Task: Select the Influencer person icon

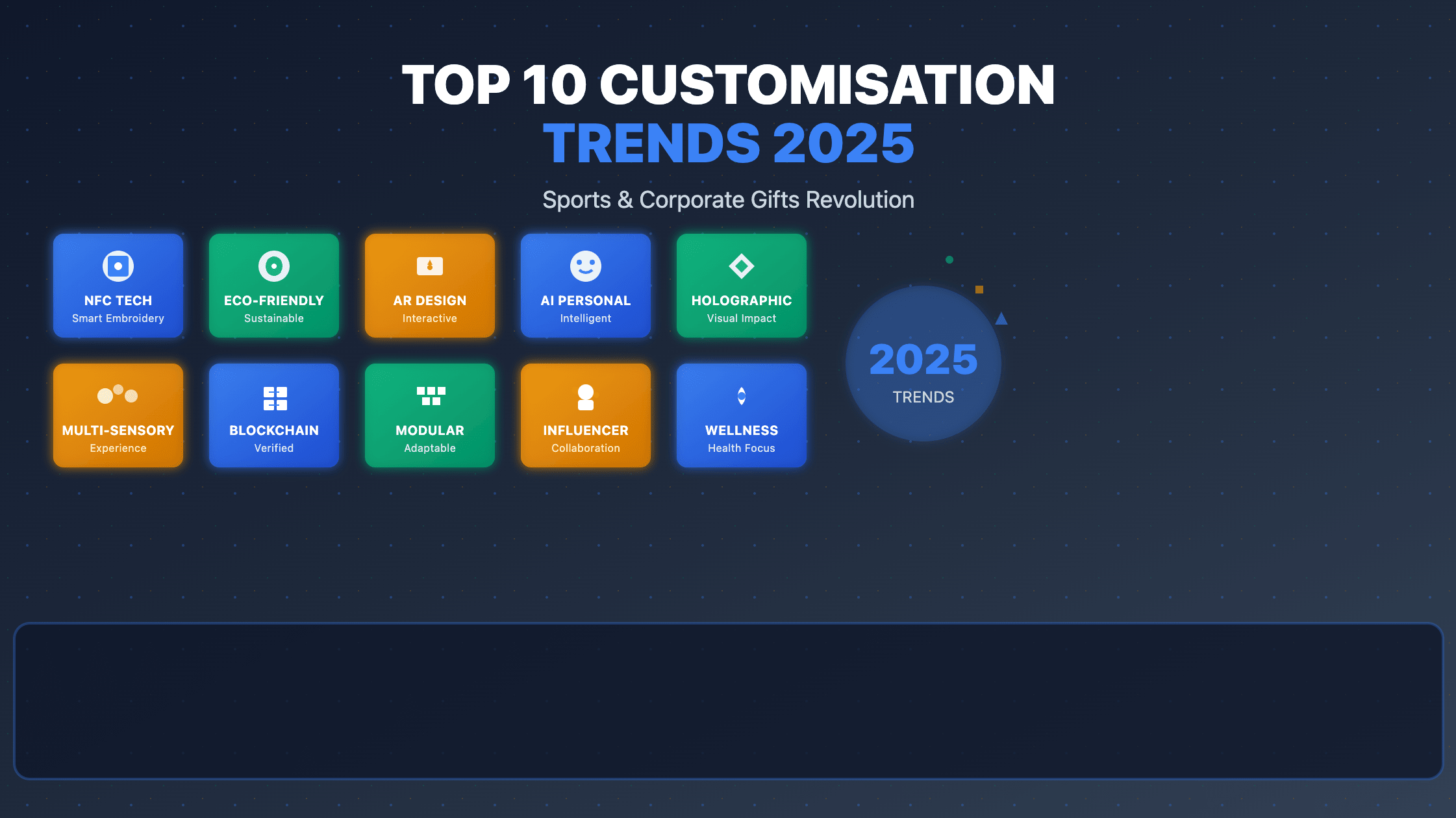Action: (x=585, y=395)
